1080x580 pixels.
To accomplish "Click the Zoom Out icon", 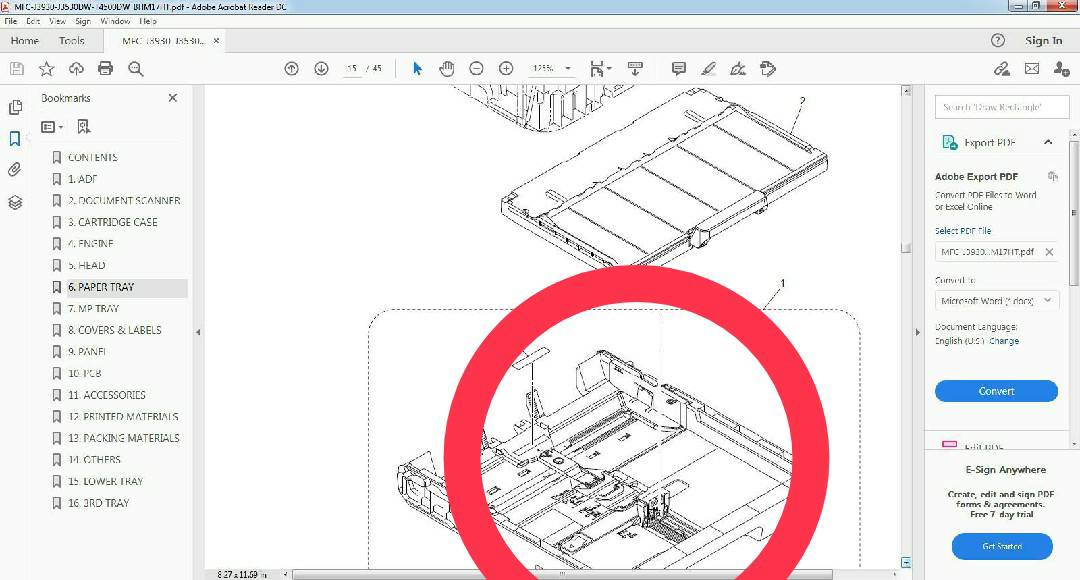I will click(476, 68).
